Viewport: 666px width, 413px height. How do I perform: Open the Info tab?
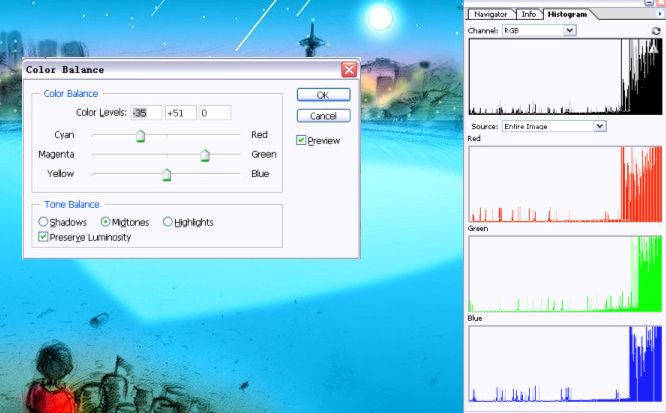[528, 14]
